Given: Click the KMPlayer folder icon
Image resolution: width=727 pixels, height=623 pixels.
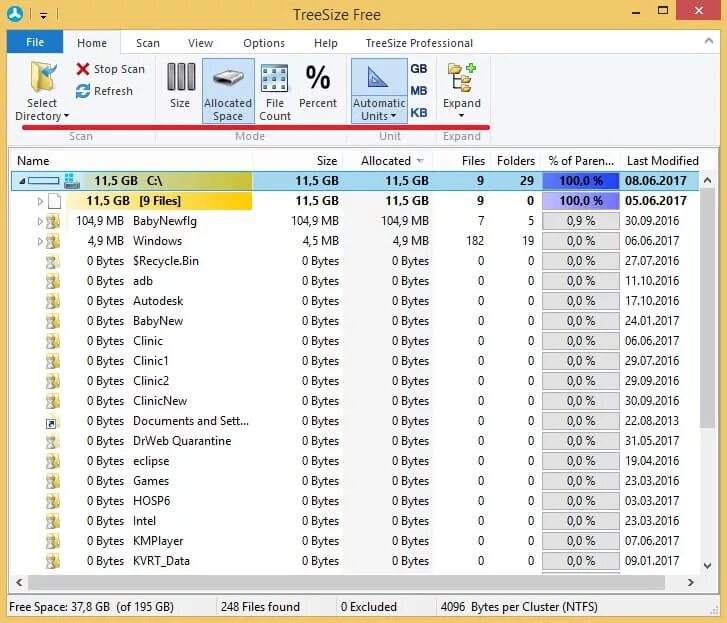Looking at the screenshot, I should click(52, 541).
